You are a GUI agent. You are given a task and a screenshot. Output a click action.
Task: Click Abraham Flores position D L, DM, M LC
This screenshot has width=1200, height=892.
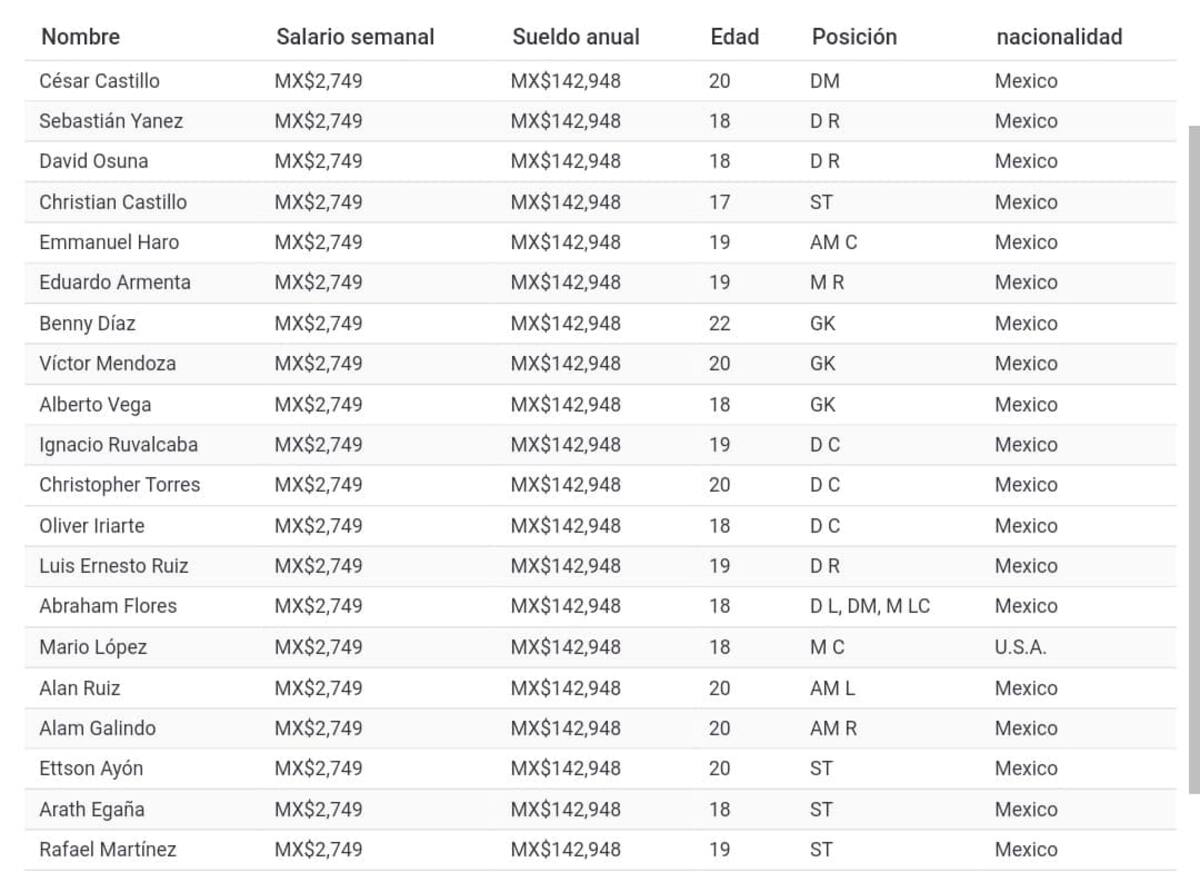(869, 606)
